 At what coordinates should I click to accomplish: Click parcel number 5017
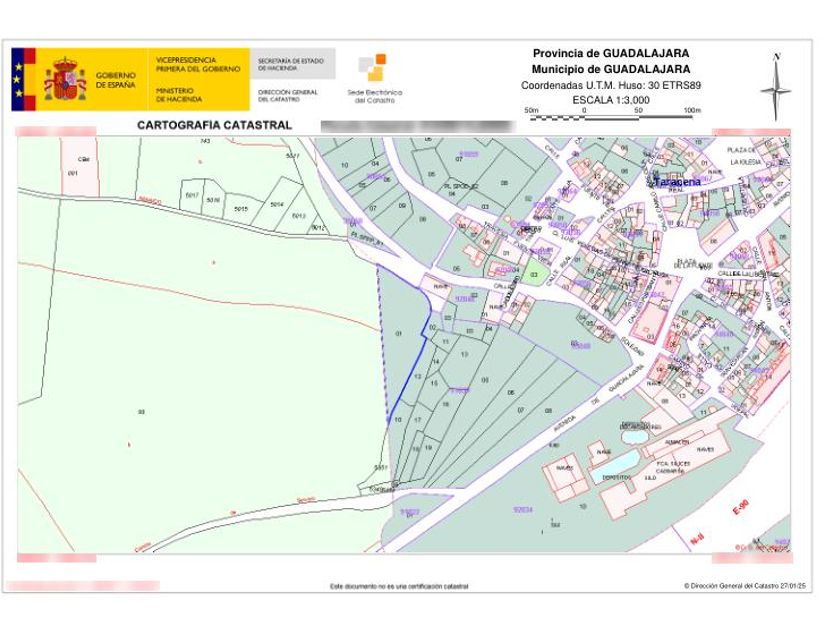[192, 196]
